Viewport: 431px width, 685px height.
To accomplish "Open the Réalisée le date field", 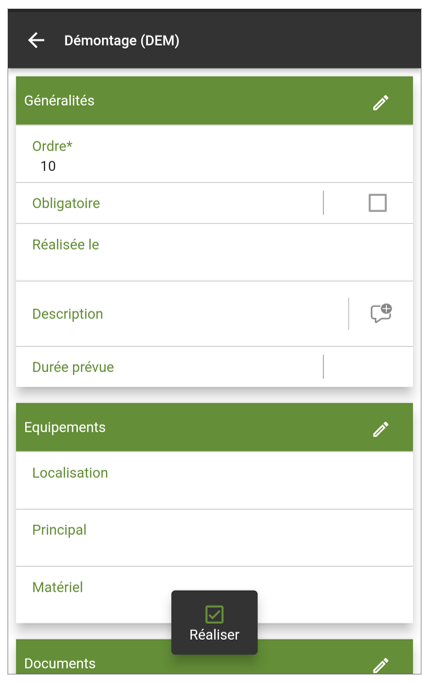I will 214,252.
